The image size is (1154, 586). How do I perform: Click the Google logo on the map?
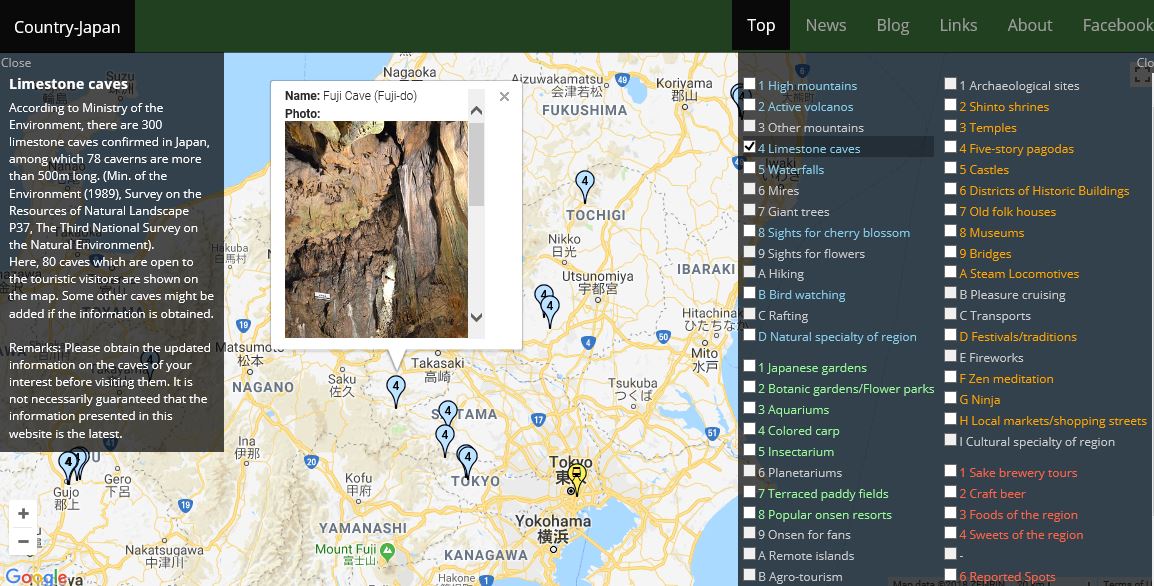pyautogui.click(x=35, y=577)
